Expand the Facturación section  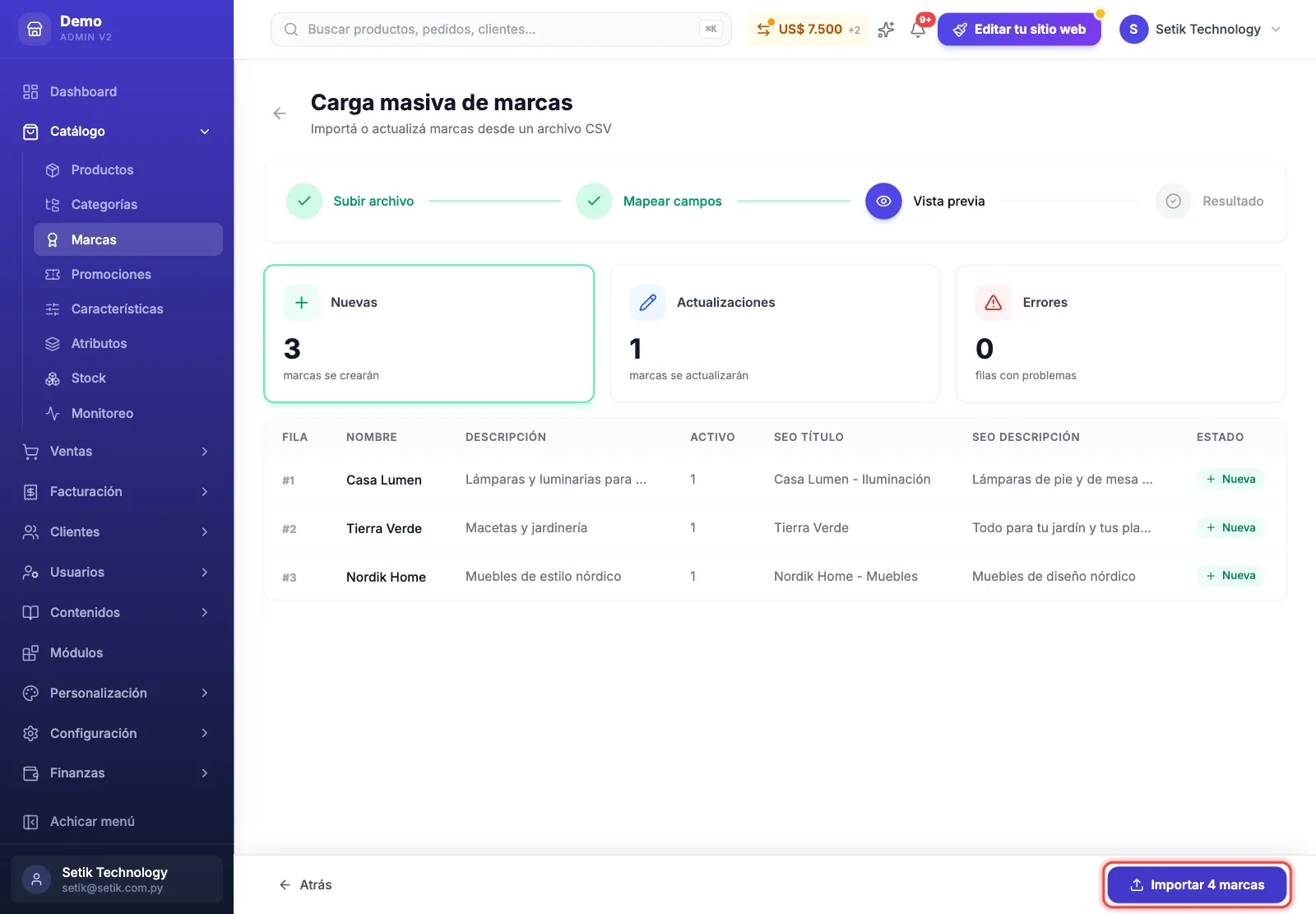click(x=117, y=492)
